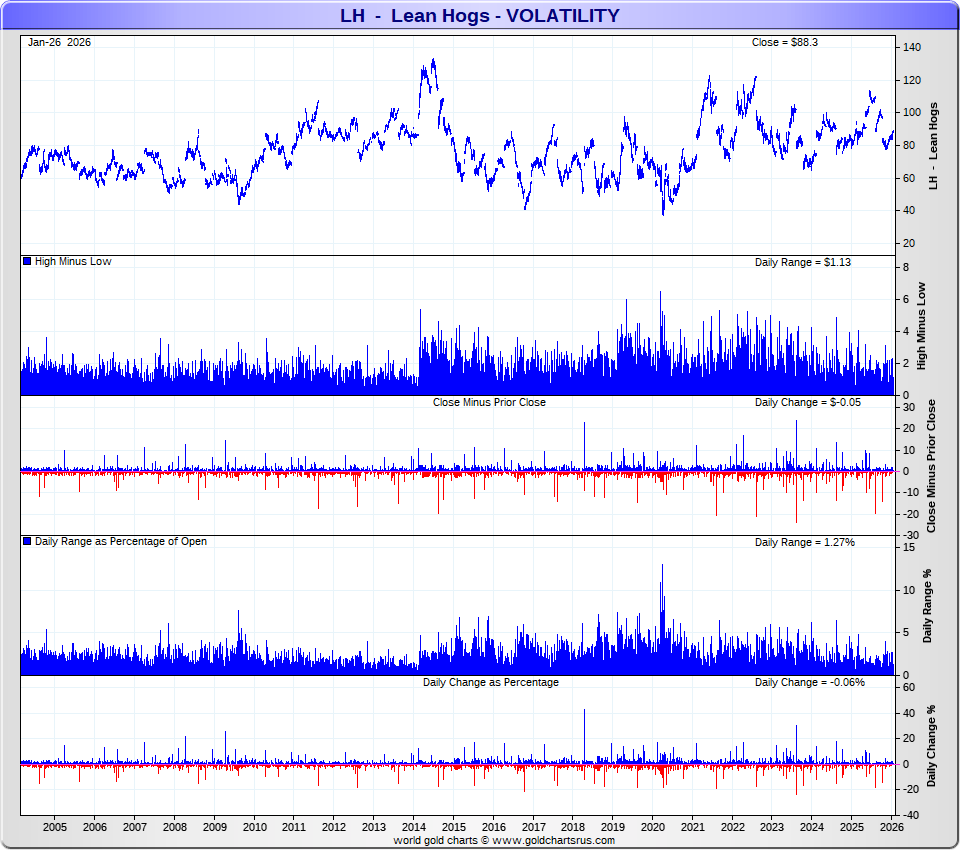This screenshot has height=850, width=960.
Task: Select the Jan-26 2026 date label
Action: point(59,42)
